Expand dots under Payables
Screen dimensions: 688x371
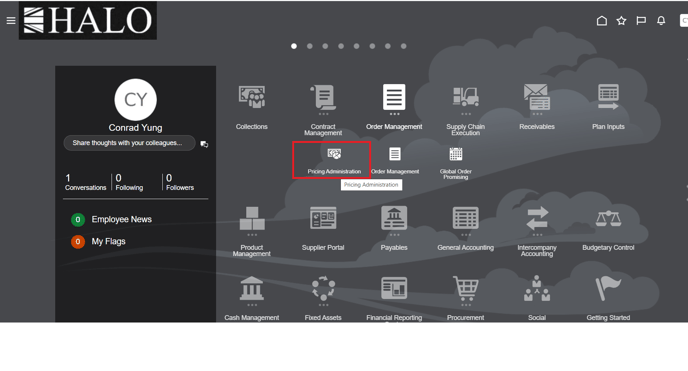pos(394,235)
